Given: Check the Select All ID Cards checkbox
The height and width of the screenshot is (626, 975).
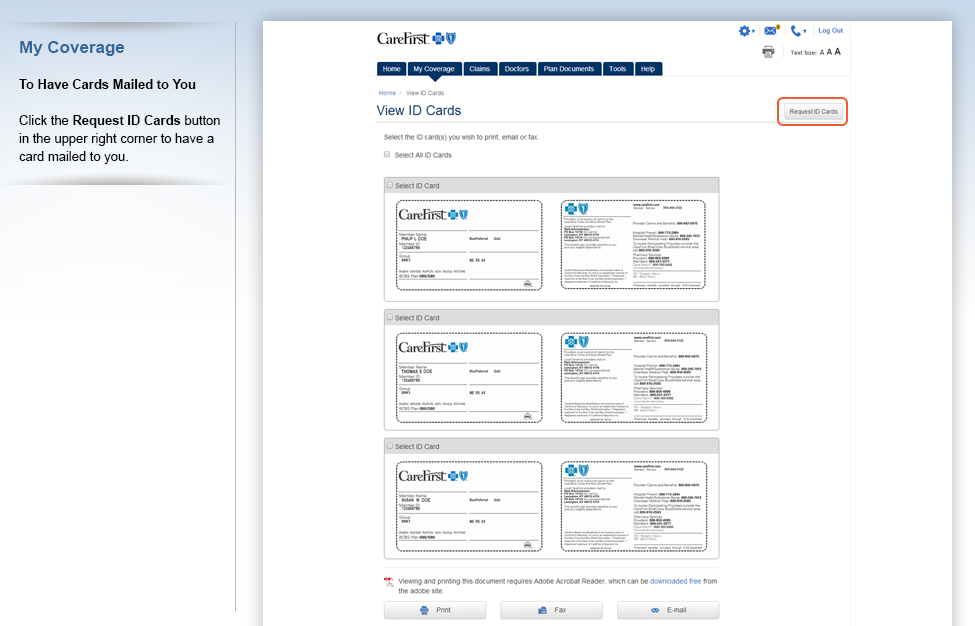Looking at the screenshot, I should click(x=387, y=154).
